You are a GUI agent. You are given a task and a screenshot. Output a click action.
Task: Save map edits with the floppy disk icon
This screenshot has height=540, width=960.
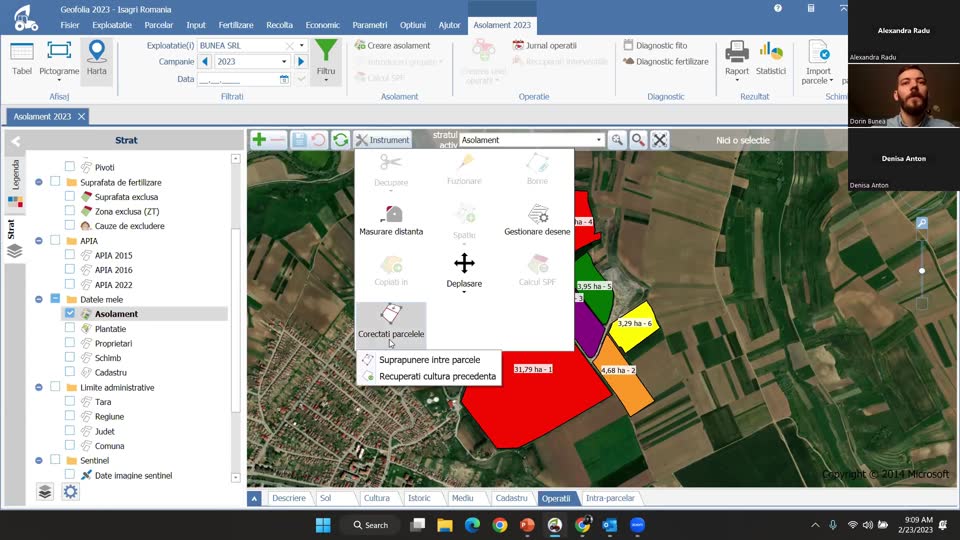[299, 140]
